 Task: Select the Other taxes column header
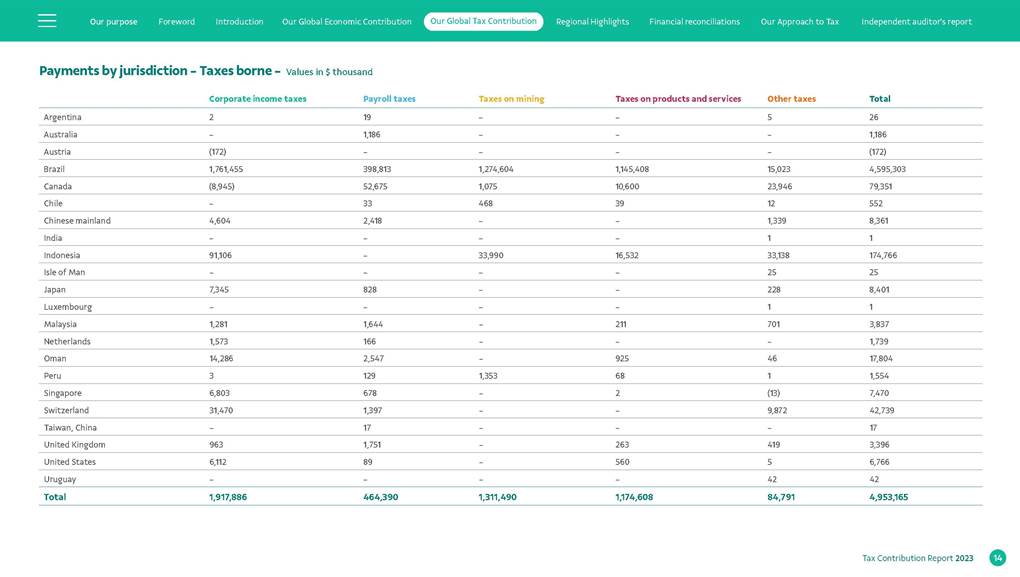[791, 99]
